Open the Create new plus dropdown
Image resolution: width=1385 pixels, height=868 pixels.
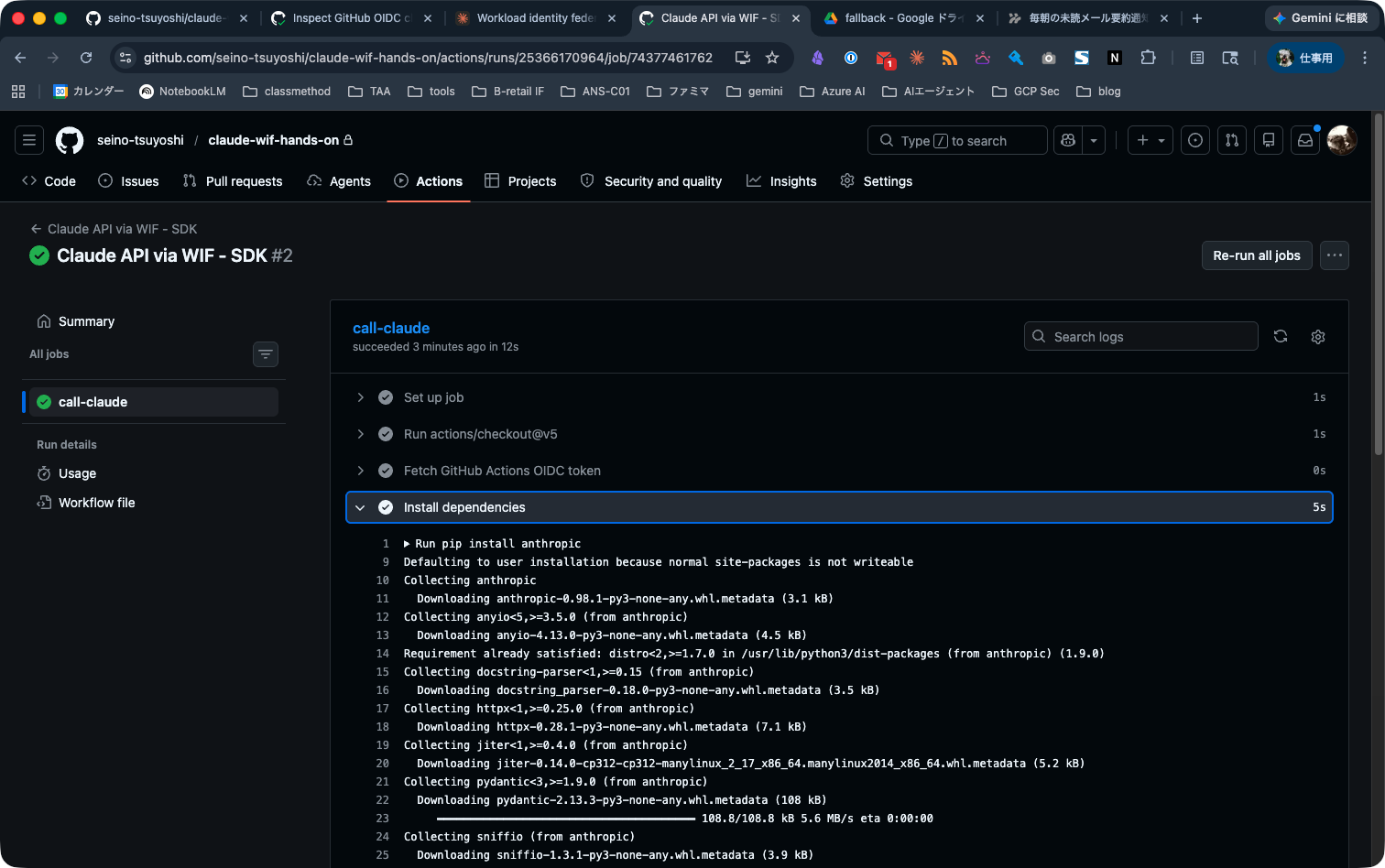click(x=1151, y=140)
